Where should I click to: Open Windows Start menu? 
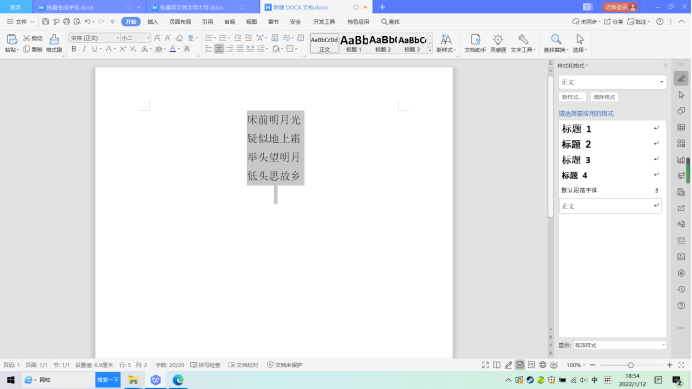(11, 380)
